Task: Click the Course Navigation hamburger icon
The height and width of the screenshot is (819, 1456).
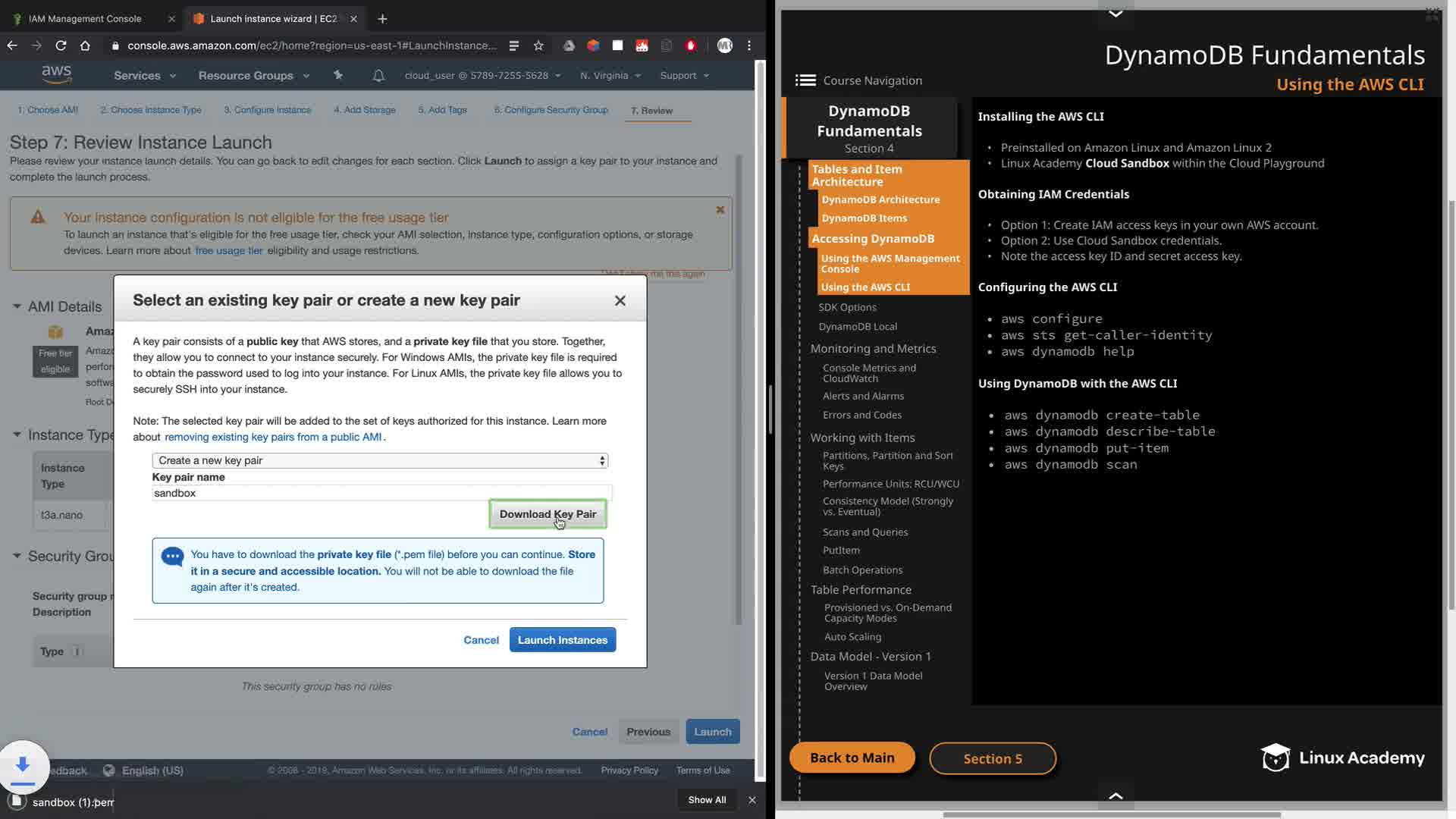Action: tap(805, 80)
